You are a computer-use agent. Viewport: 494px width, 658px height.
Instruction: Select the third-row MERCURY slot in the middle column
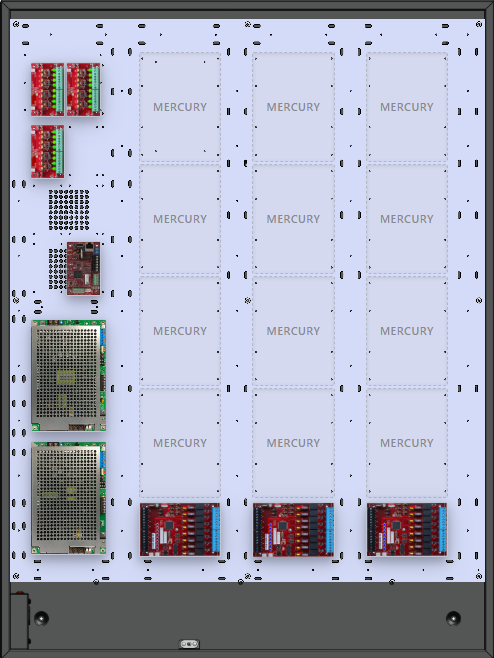tap(293, 331)
